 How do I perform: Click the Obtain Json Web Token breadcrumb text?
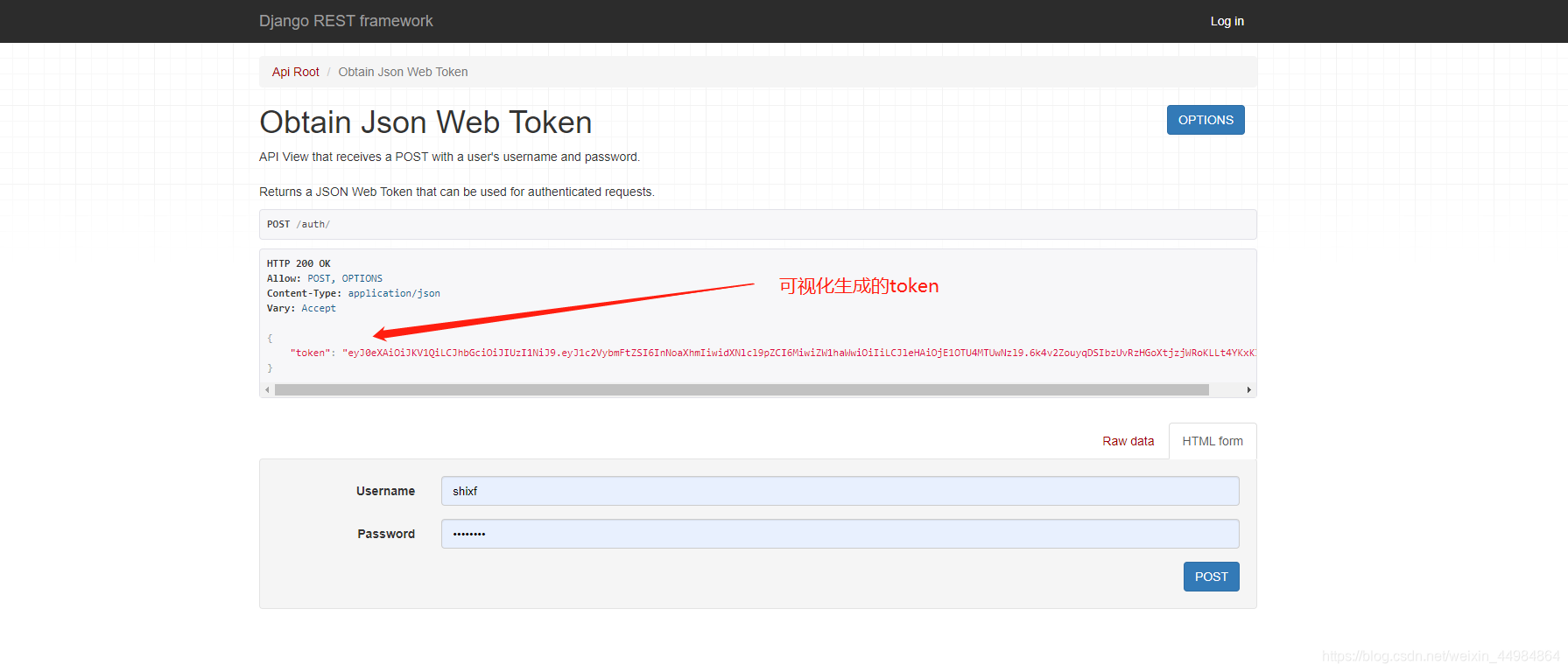coord(403,72)
